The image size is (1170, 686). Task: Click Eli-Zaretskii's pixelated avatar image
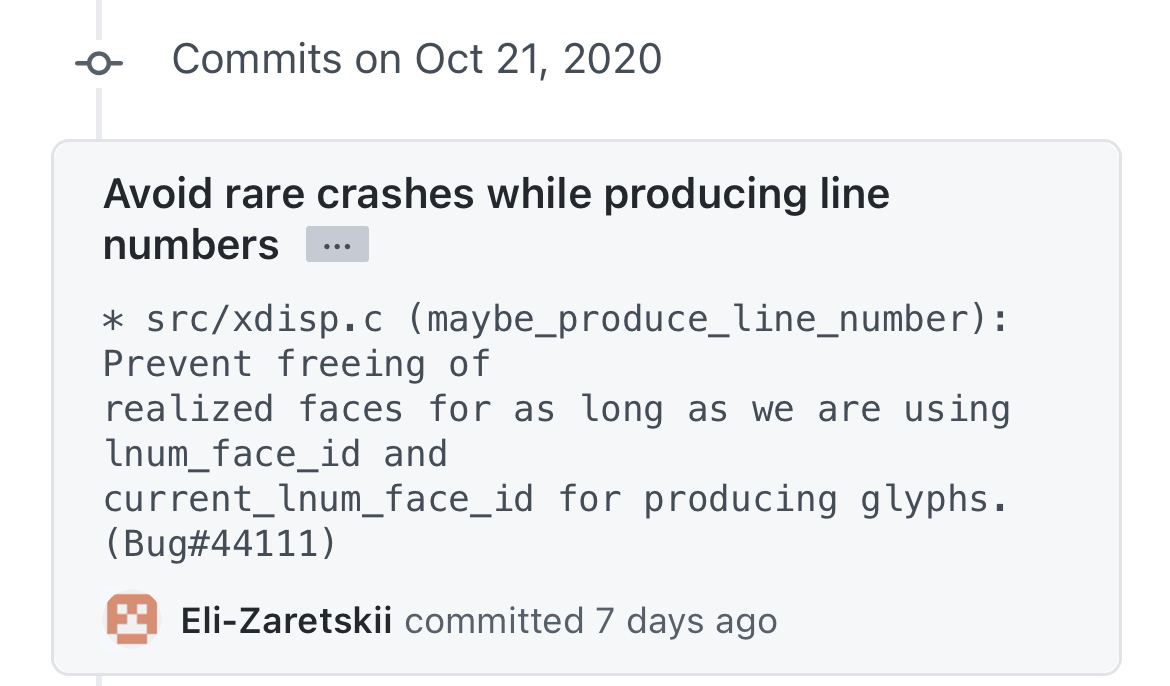[x=132, y=619]
